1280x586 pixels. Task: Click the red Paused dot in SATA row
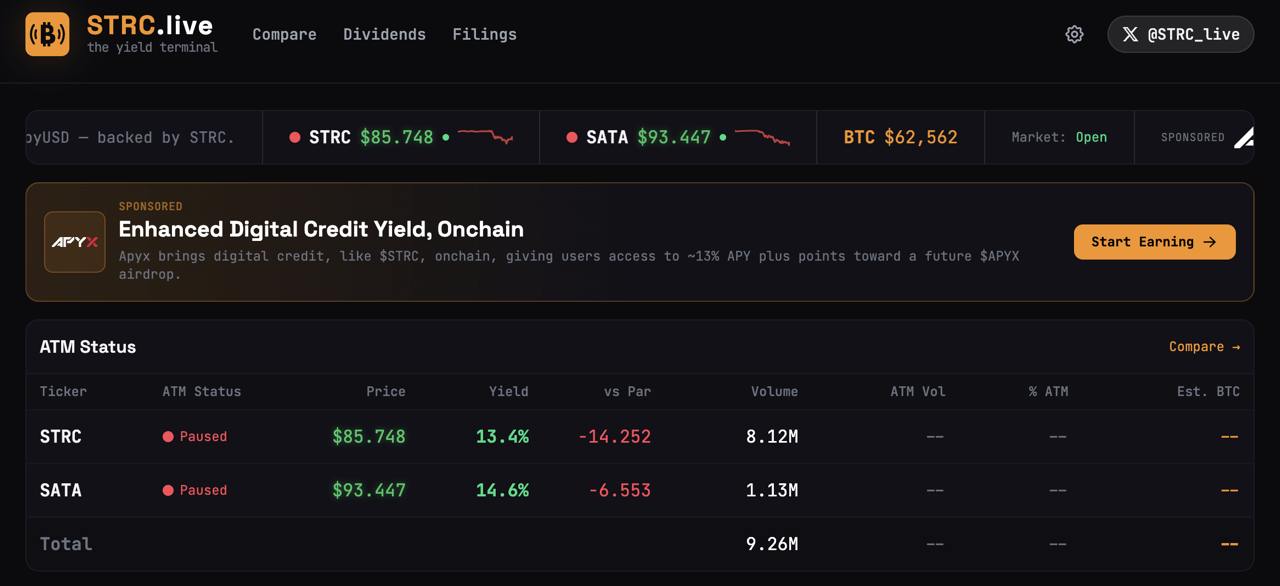(168, 490)
